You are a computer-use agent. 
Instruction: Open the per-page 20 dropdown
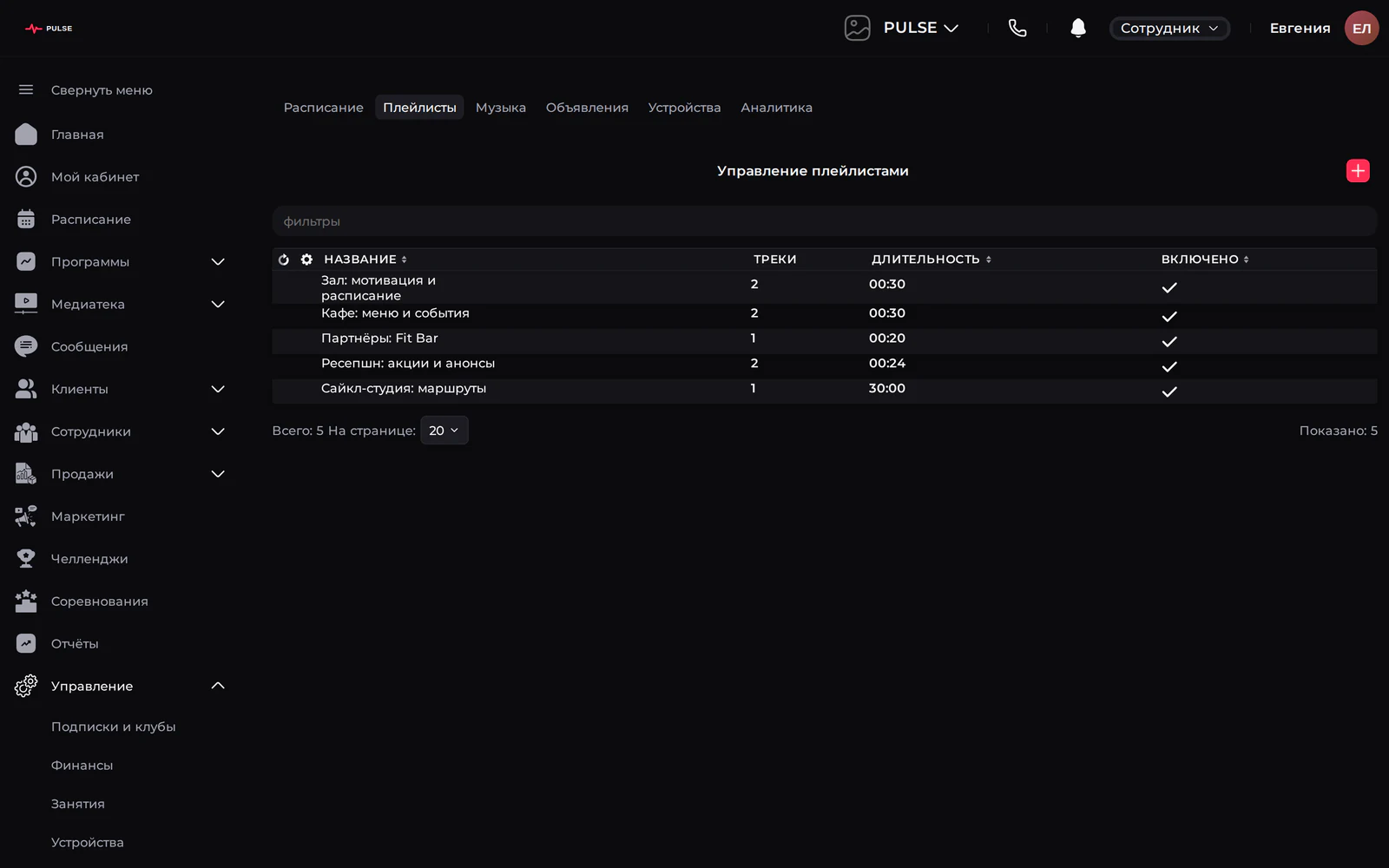click(x=444, y=431)
